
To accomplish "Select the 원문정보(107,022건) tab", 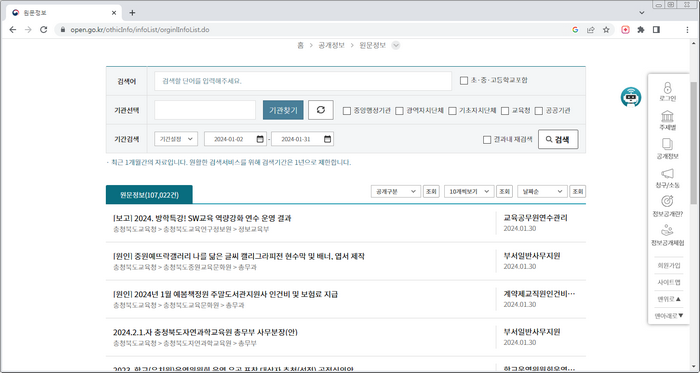I will pos(149,195).
